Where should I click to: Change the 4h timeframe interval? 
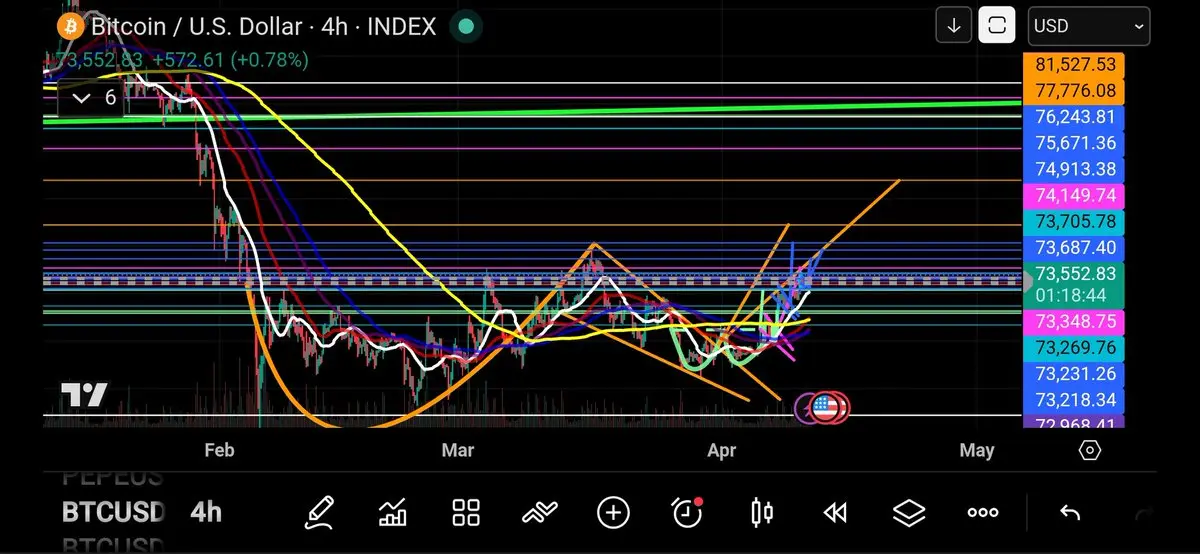(206, 513)
